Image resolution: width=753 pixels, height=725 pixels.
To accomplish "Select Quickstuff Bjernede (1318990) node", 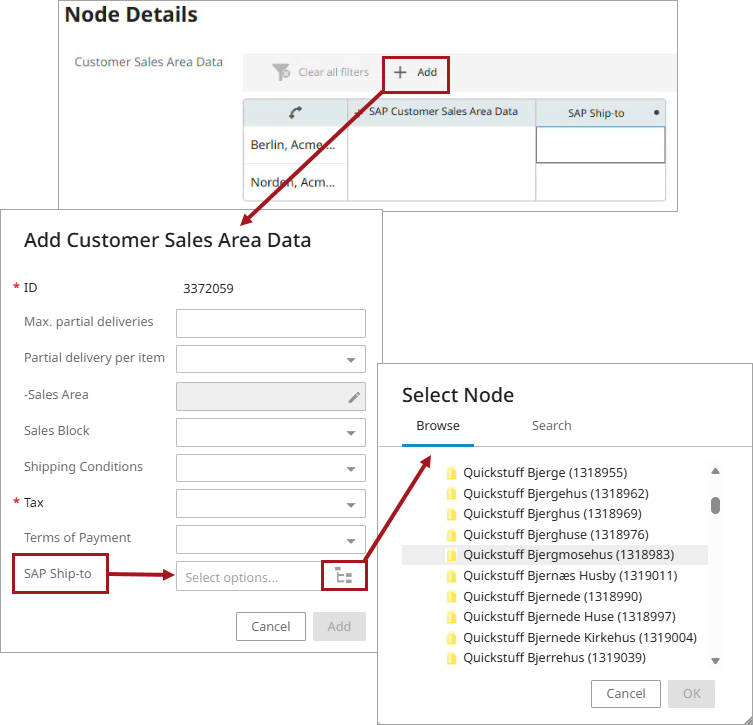I will [552, 596].
